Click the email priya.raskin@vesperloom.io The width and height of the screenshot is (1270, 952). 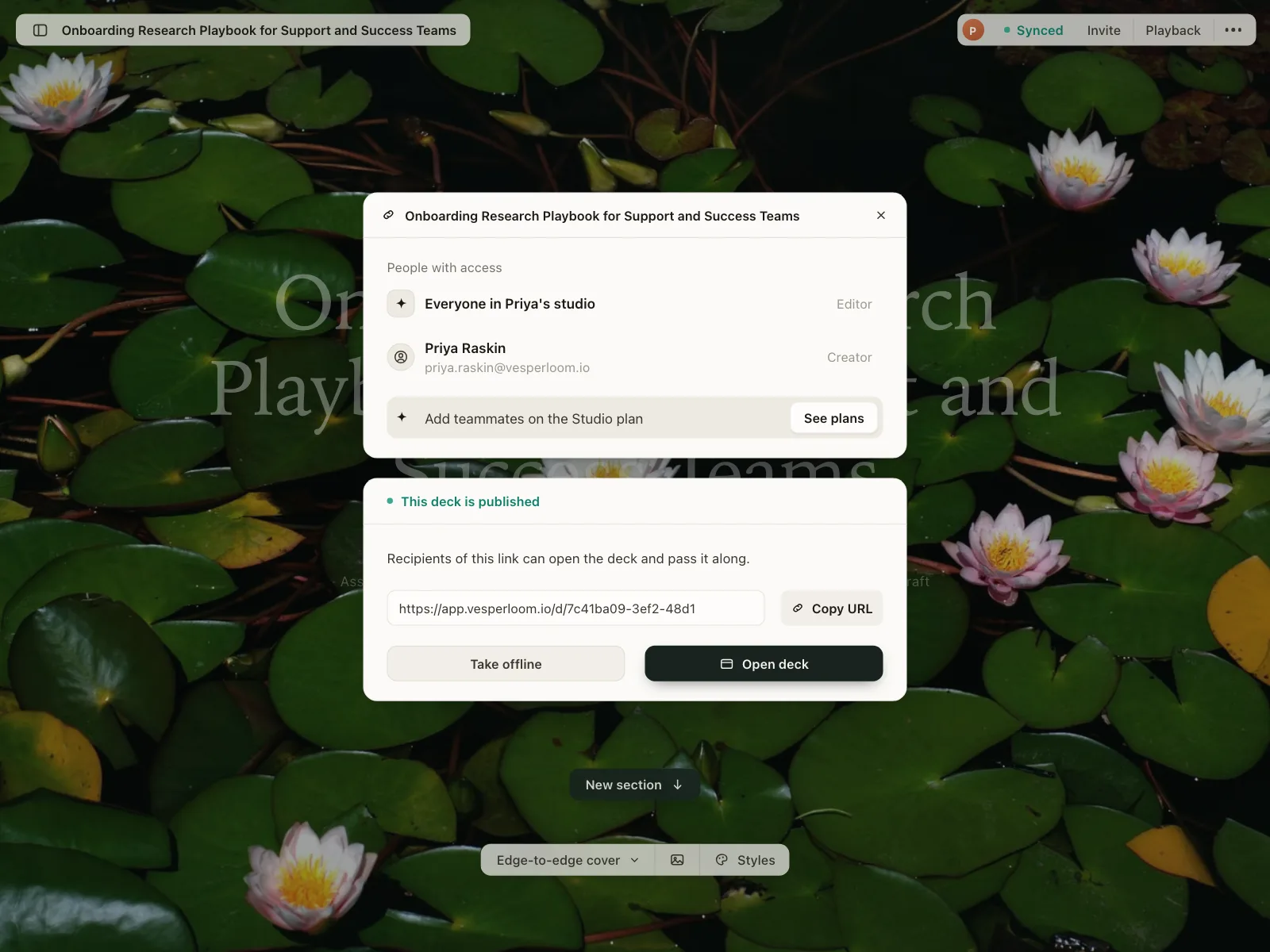tap(507, 367)
